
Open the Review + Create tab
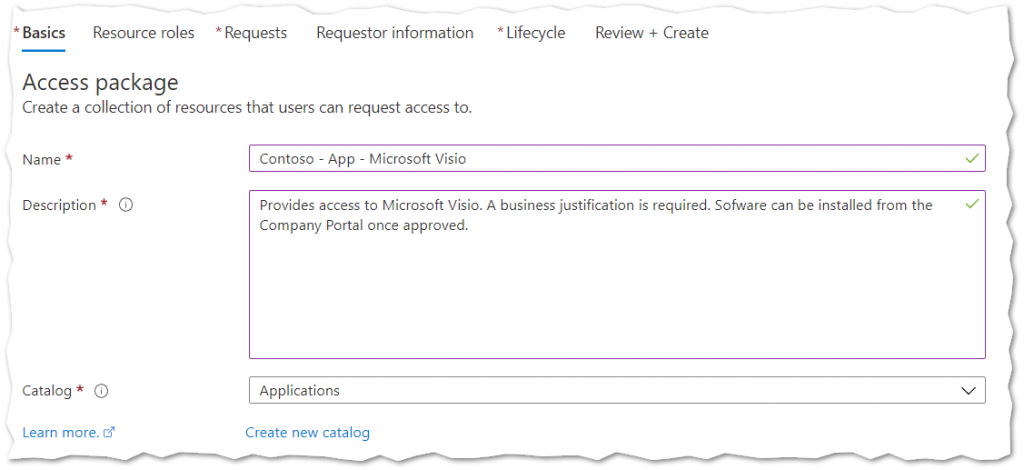click(652, 33)
